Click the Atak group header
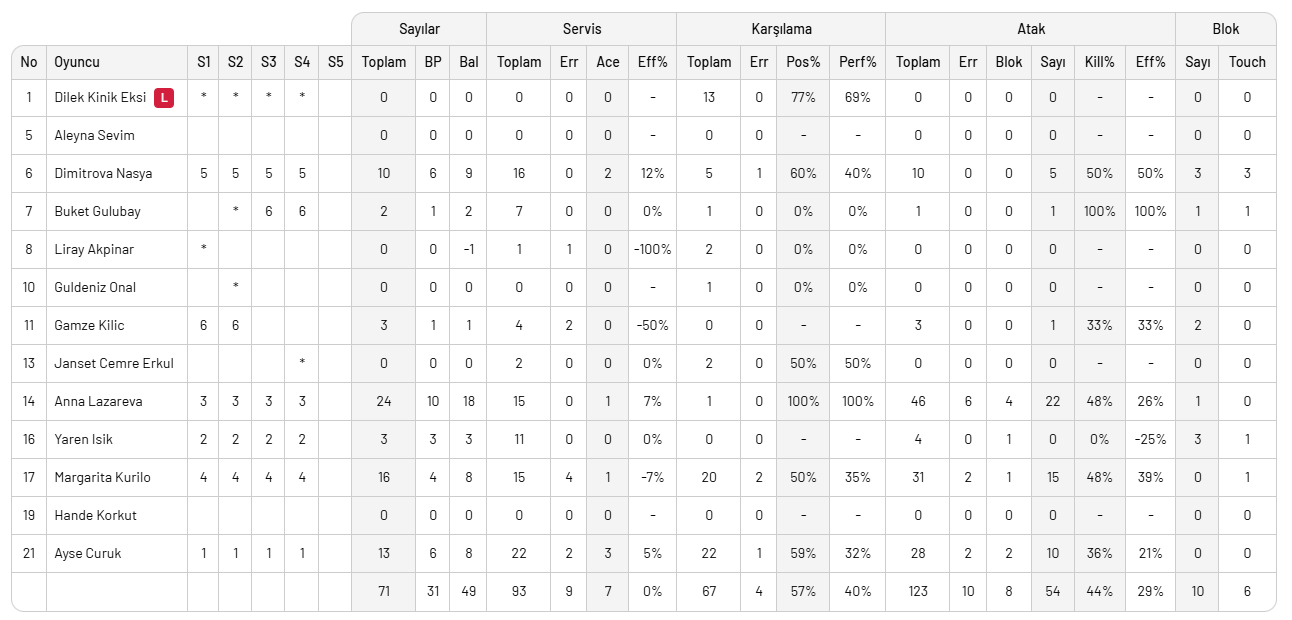Image resolution: width=1292 pixels, height=620 pixels. point(1030,29)
